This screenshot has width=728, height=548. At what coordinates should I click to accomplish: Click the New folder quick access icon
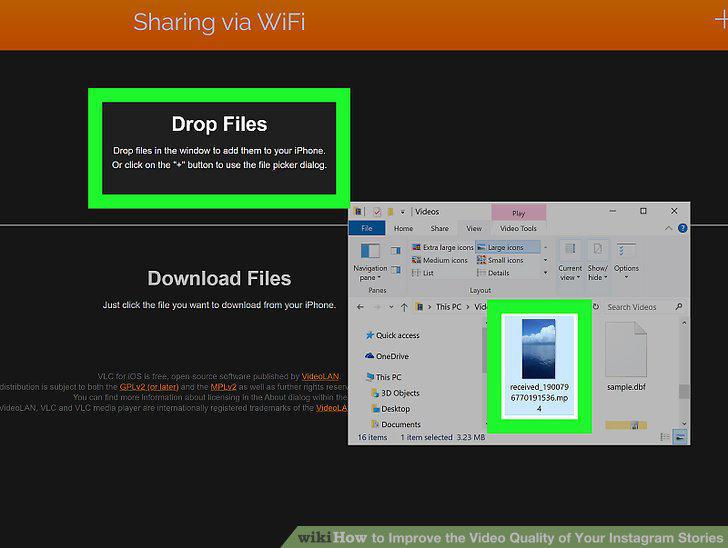(x=390, y=212)
